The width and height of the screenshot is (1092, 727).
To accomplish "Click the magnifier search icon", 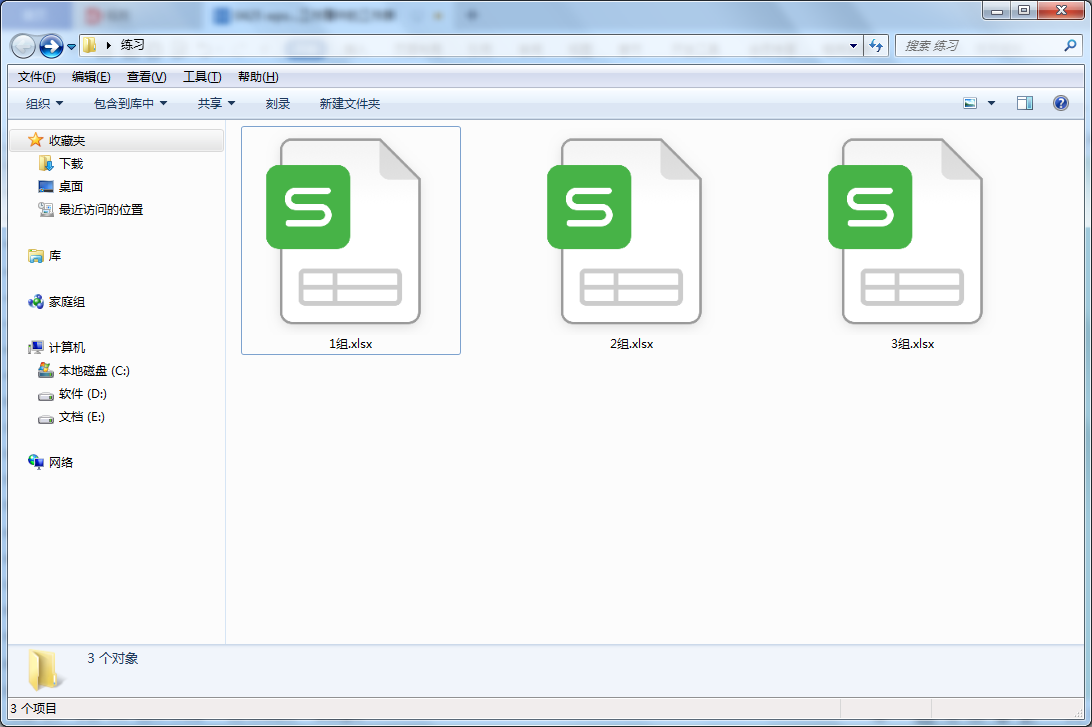I will 1070,45.
